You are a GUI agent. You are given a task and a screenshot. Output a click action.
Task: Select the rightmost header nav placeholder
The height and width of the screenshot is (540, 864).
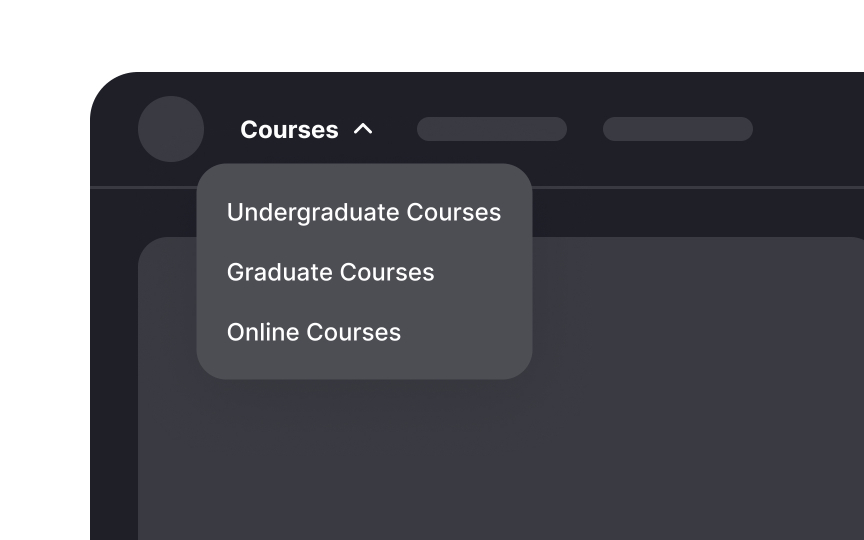[677, 129]
